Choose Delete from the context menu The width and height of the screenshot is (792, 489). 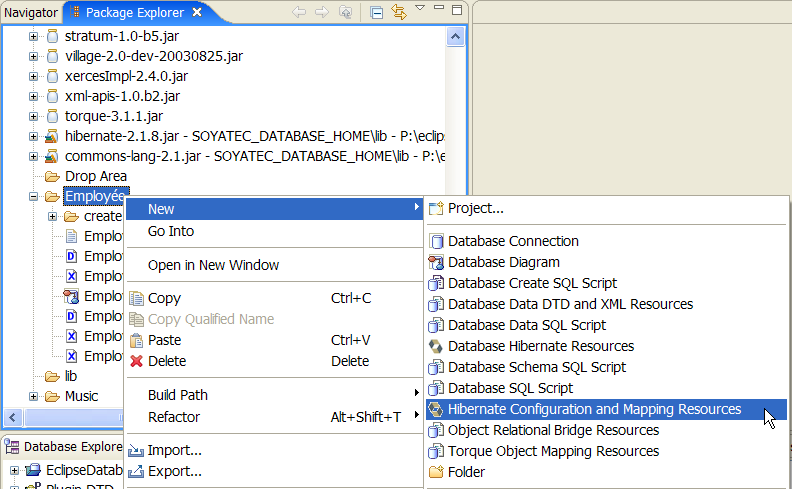click(273, 361)
